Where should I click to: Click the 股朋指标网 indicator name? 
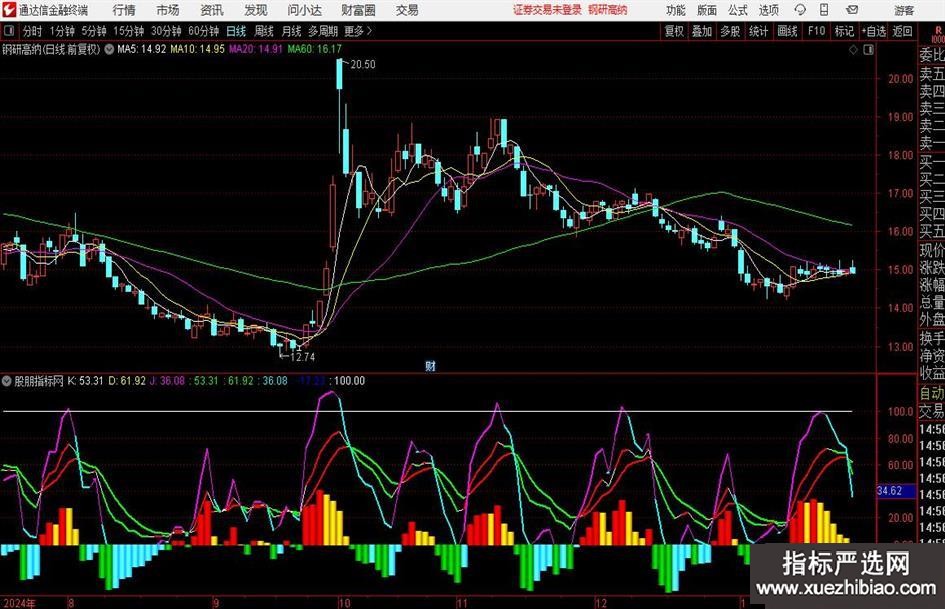click(x=39, y=381)
